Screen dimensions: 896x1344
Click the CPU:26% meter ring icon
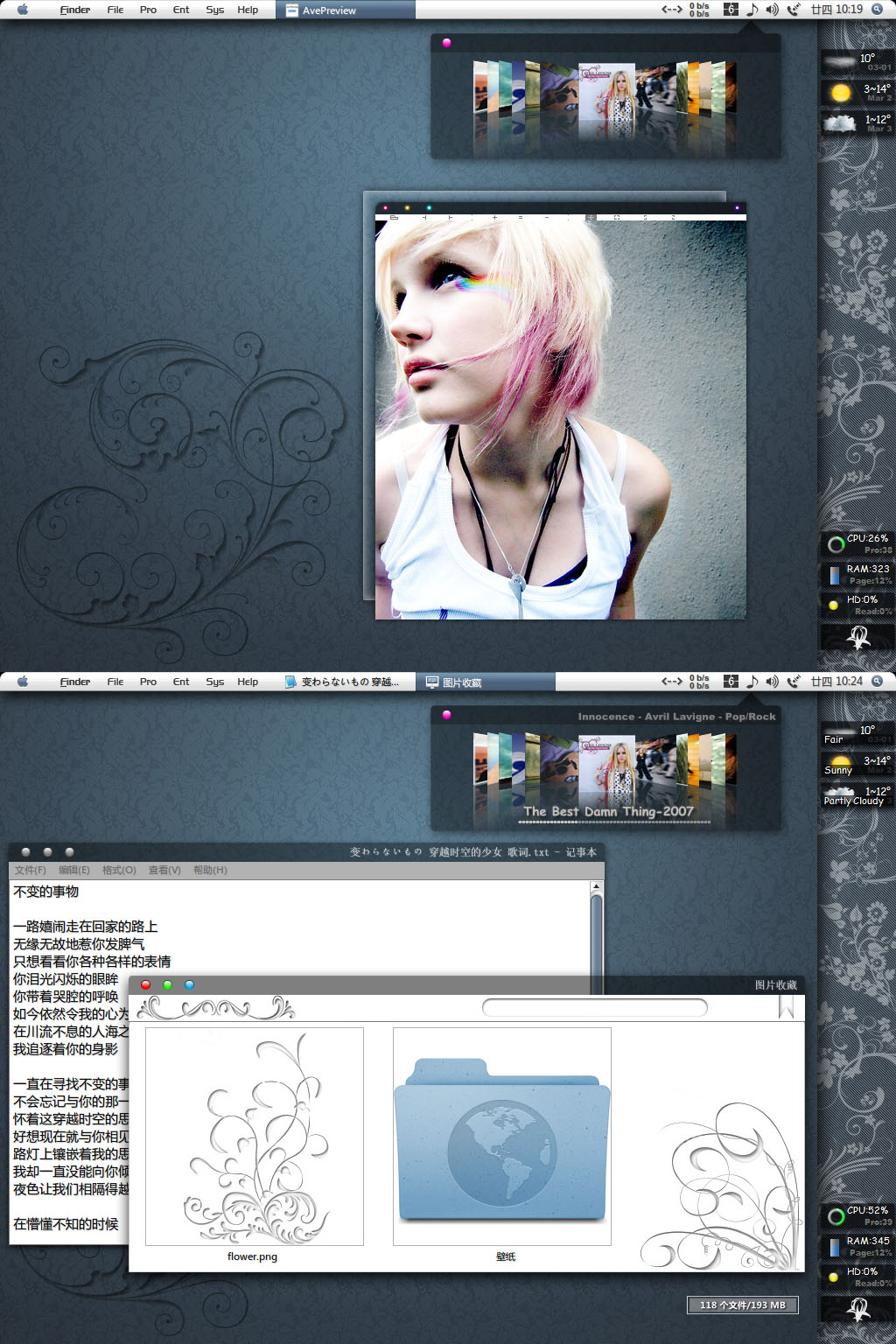[x=836, y=544]
